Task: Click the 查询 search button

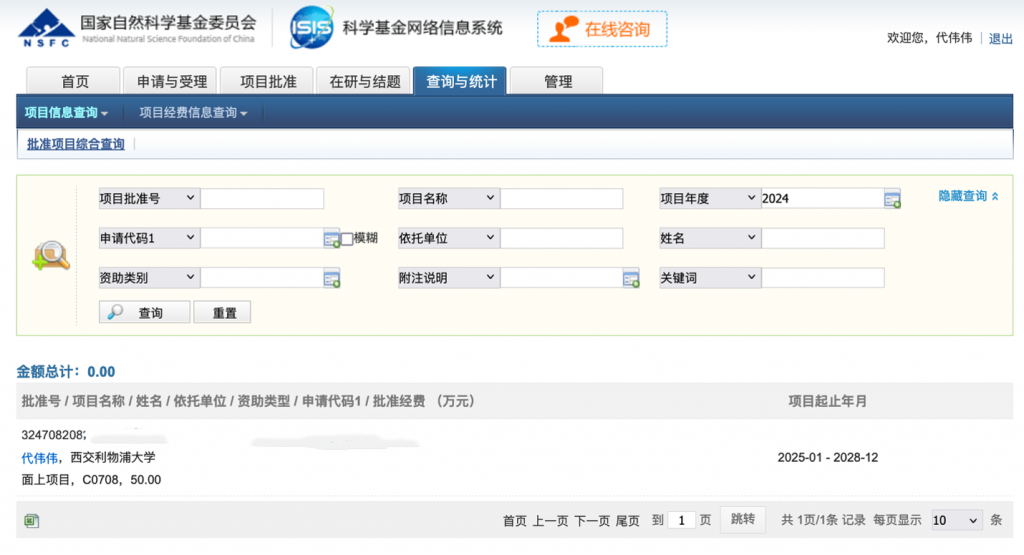Action: coord(144,313)
